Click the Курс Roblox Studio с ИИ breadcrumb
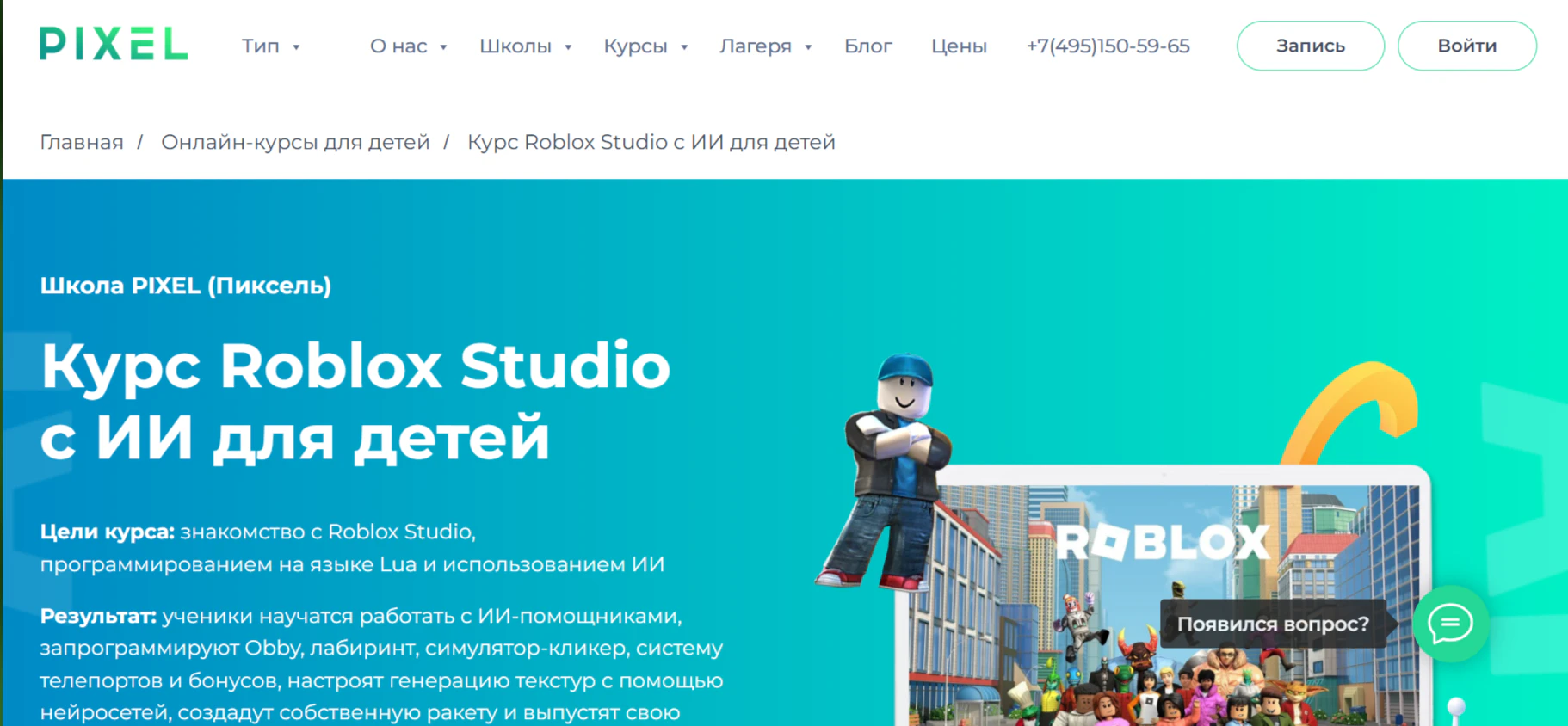 tap(651, 142)
